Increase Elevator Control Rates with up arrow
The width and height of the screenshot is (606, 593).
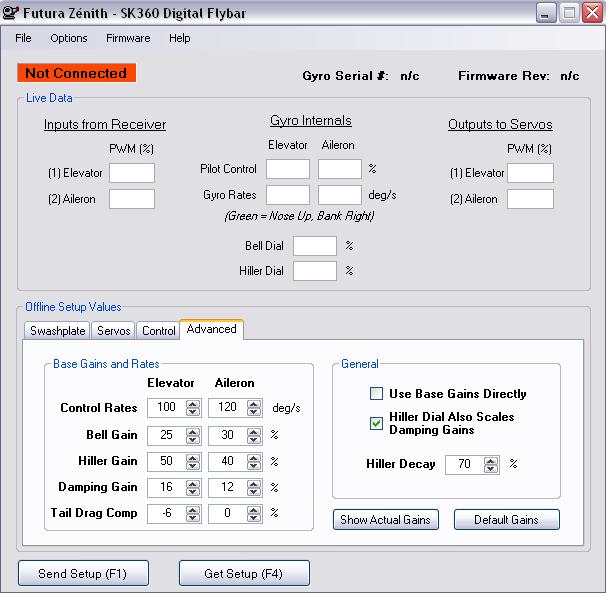click(x=193, y=404)
